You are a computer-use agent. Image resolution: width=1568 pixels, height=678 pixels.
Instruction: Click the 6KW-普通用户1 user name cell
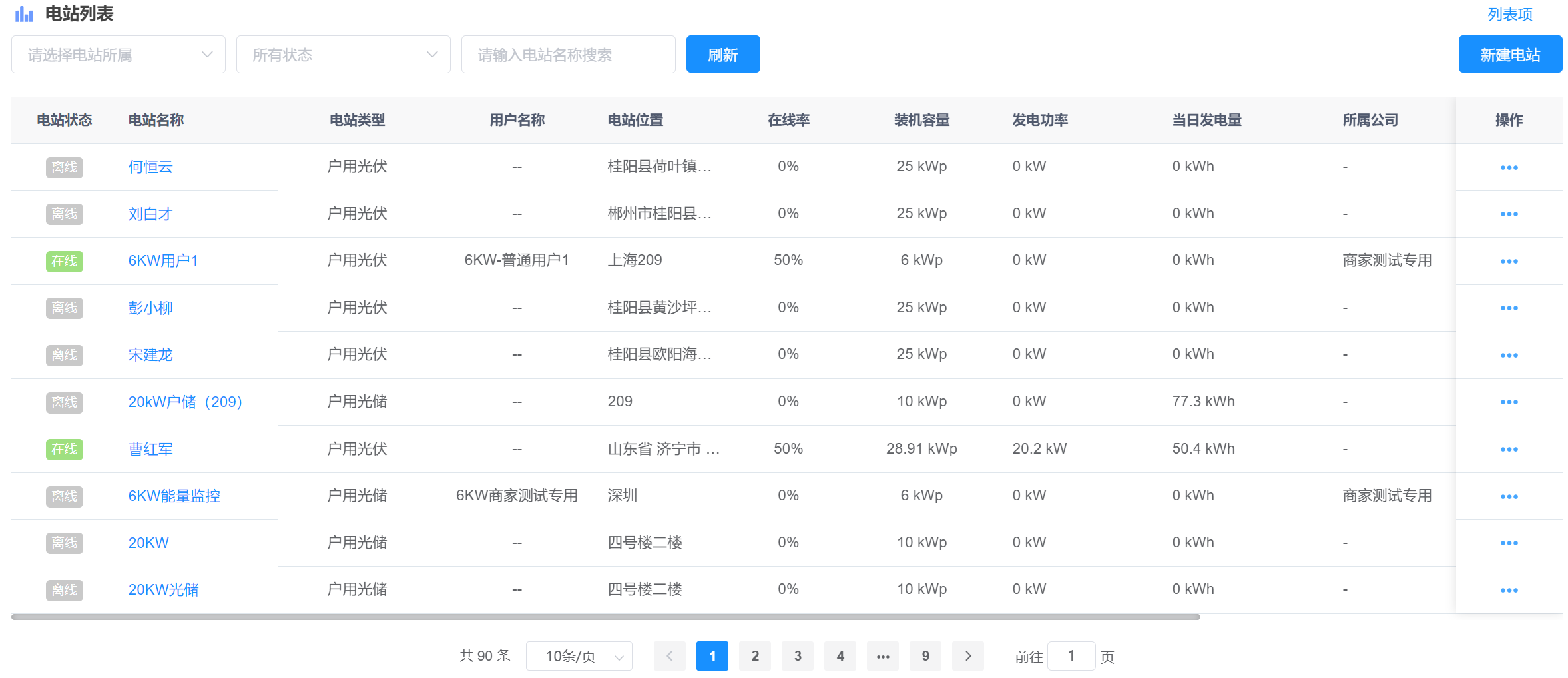click(x=517, y=260)
